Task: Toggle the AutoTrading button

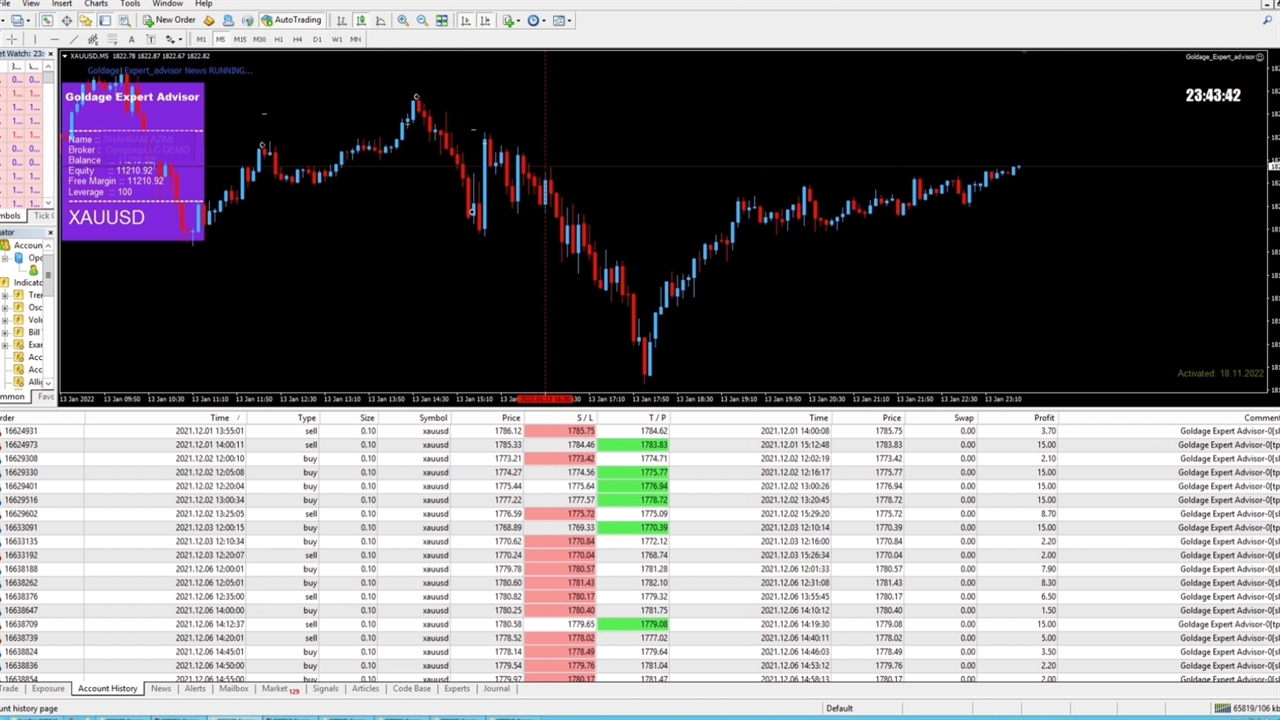Action: [291, 20]
